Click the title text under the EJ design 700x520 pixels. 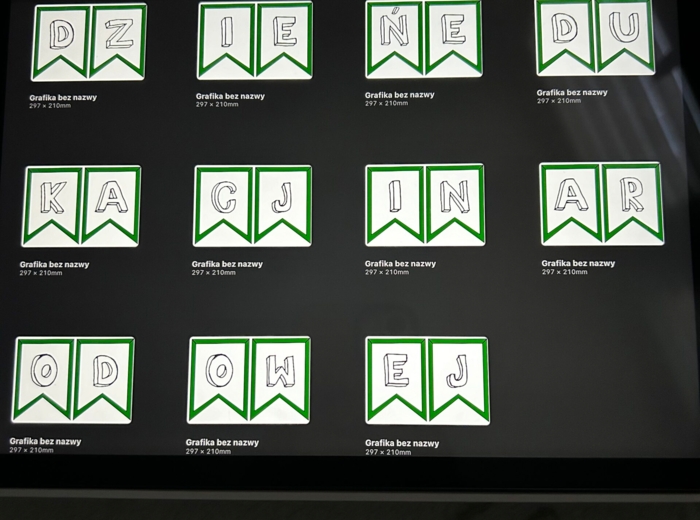point(401,443)
